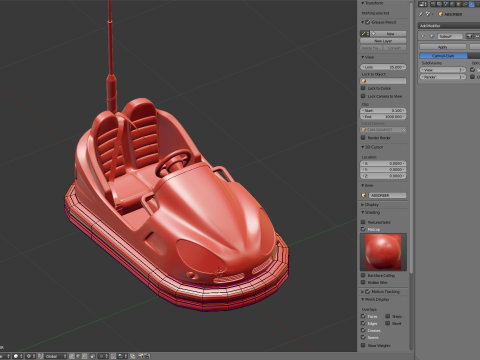Enable Show Weights checkbox
The image size is (480, 360).
coord(363,345)
